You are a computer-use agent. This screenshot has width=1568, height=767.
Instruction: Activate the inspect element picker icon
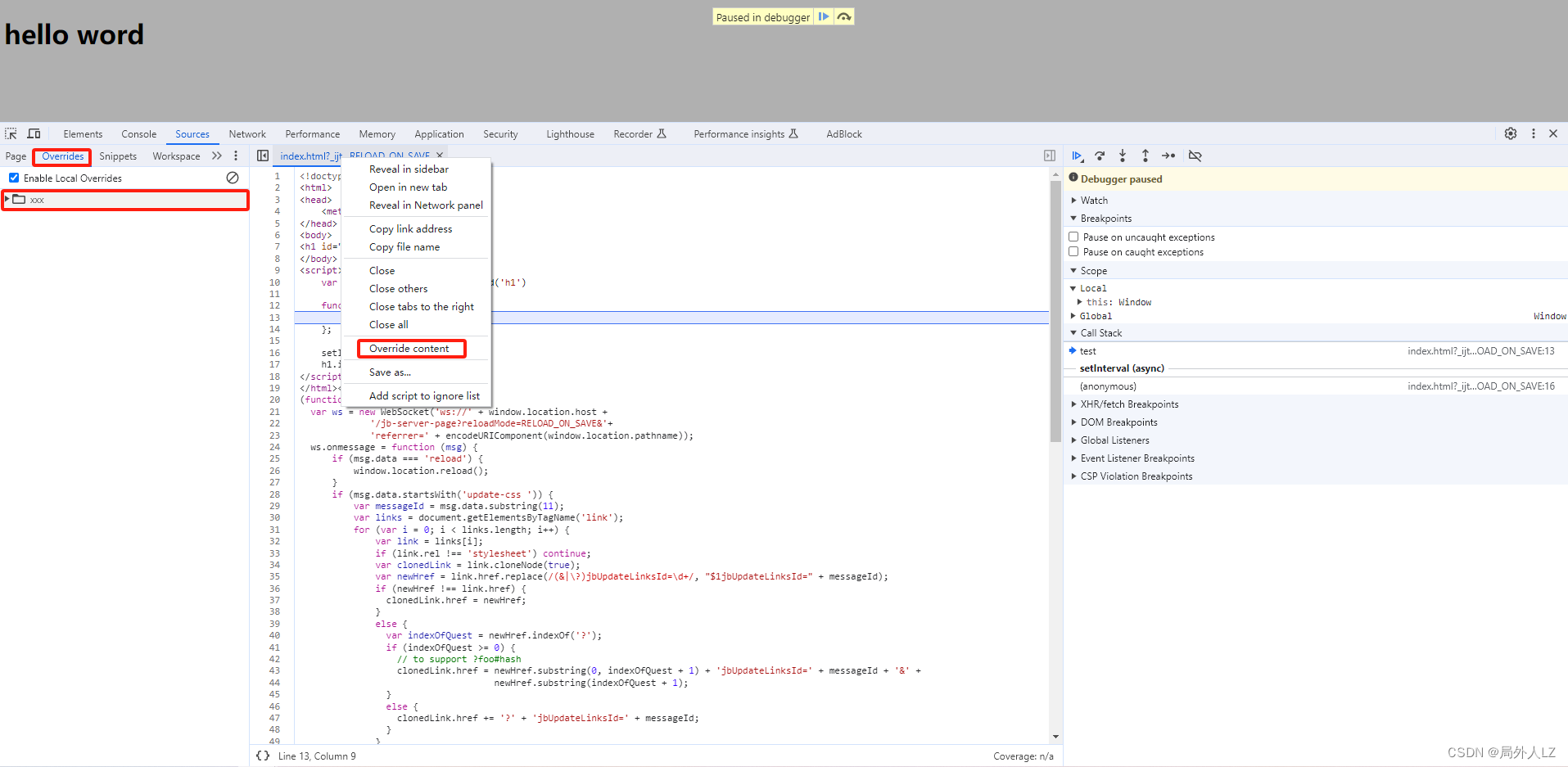coord(11,133)
